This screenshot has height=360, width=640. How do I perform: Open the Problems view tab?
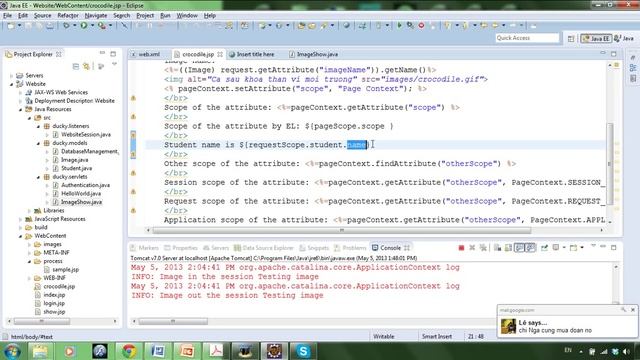point(350,248)
